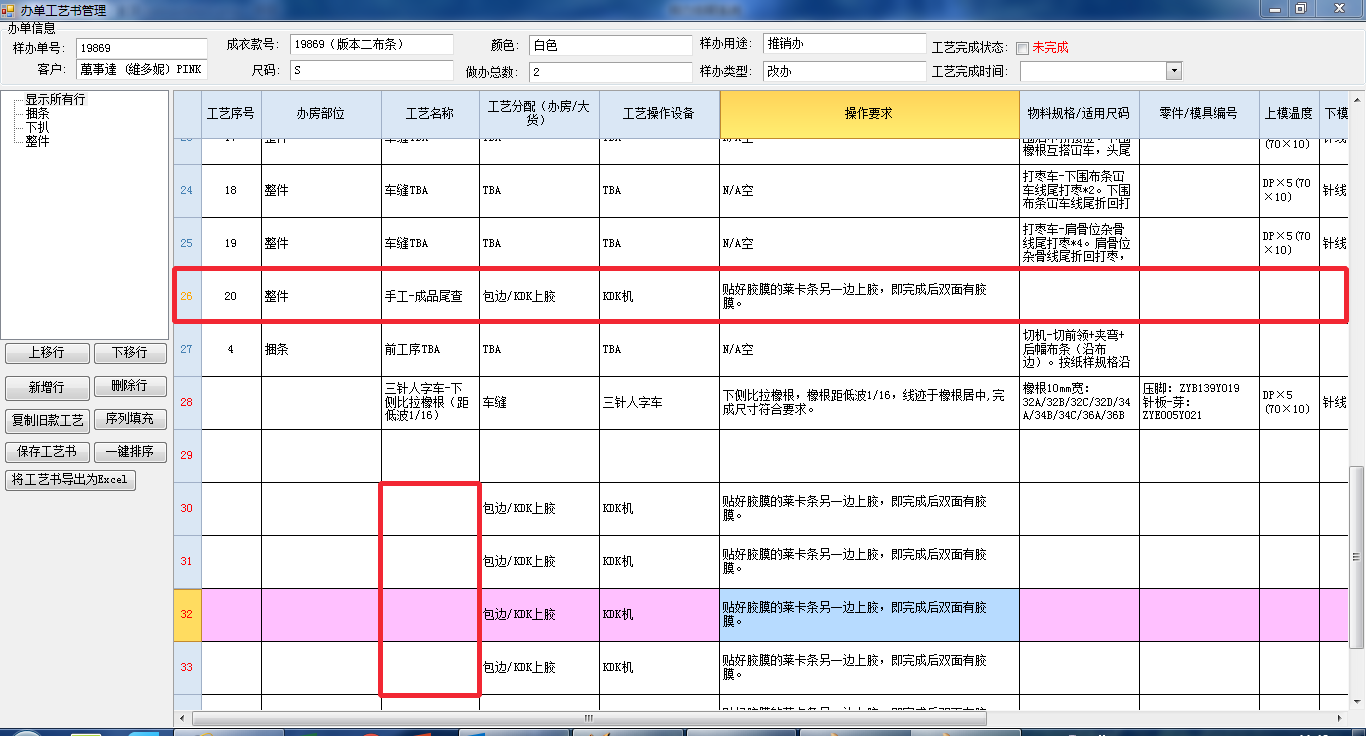Click the 颜色 field showing 白色

[610, 47]
